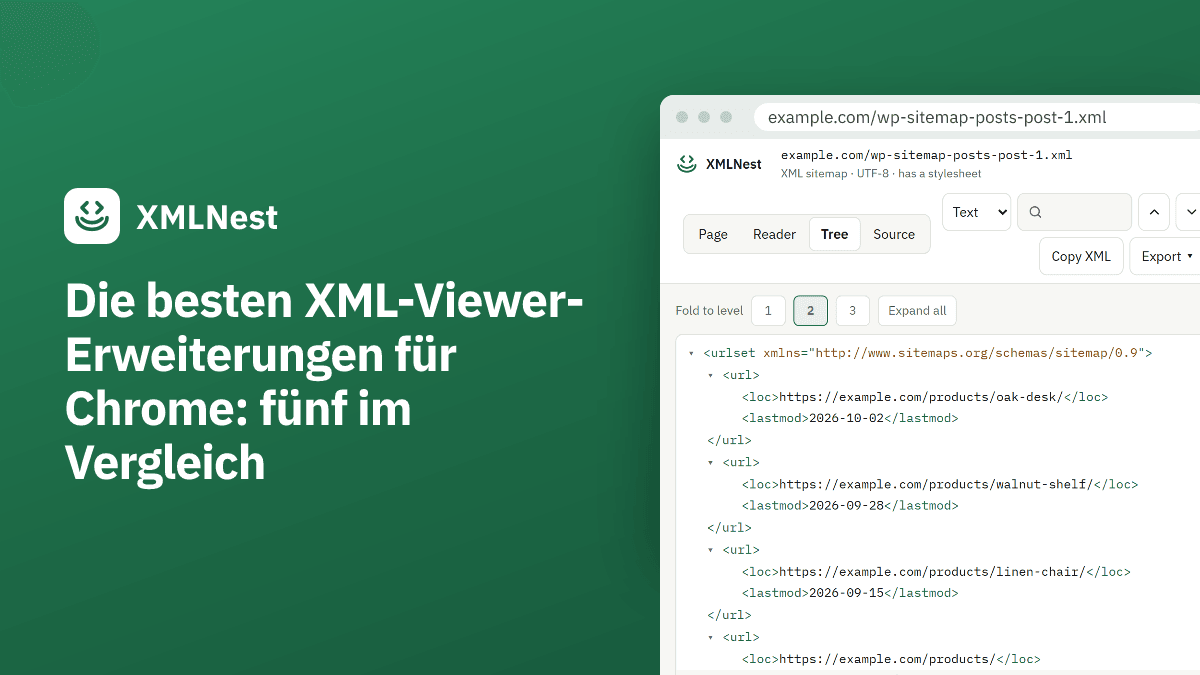Screen dimensions: 1200x675
Task: Click the linen-chair loc URL line
Action: (x=936, y=572)
